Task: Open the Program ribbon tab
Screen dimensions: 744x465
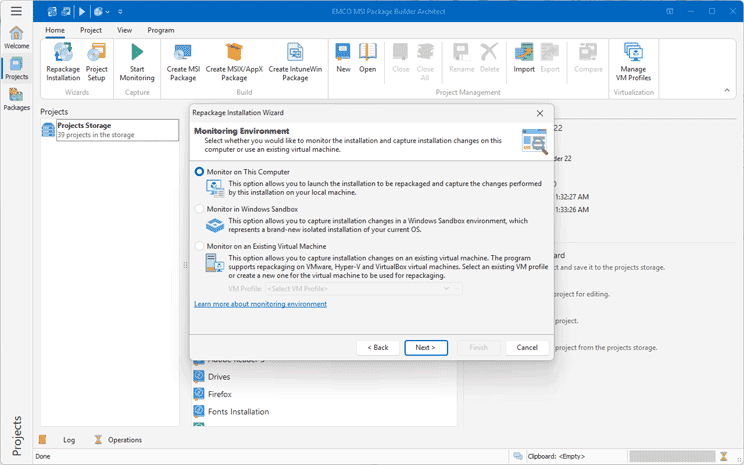Action: point(160,30)
